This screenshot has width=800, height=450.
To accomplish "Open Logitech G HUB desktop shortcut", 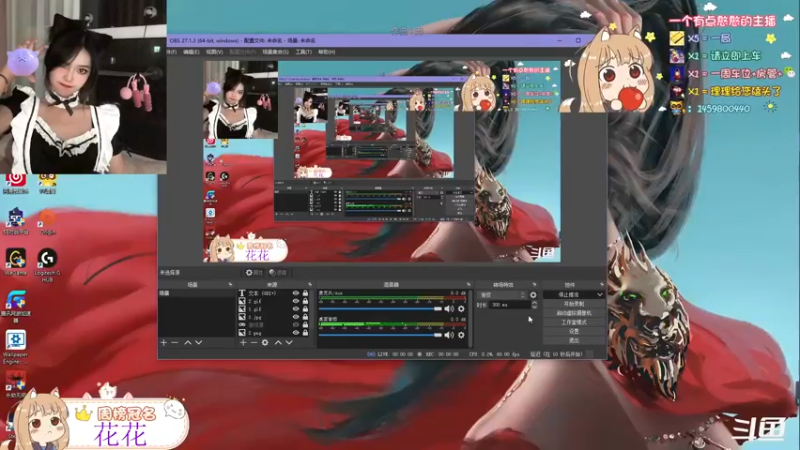I will pos(47,265).
